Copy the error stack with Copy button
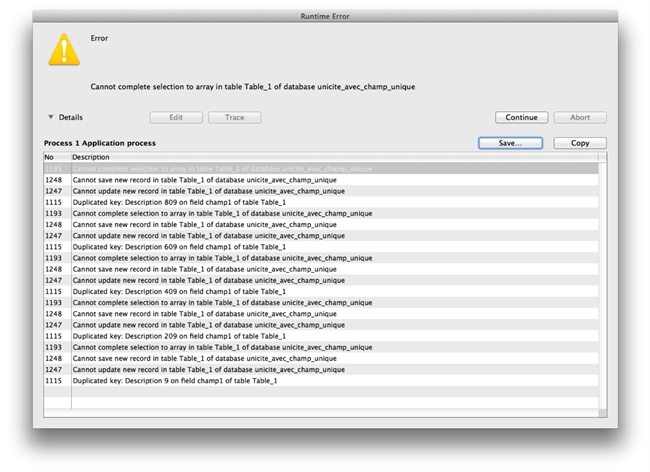Screen dimensions: 650x472 [x=580, y=143]
